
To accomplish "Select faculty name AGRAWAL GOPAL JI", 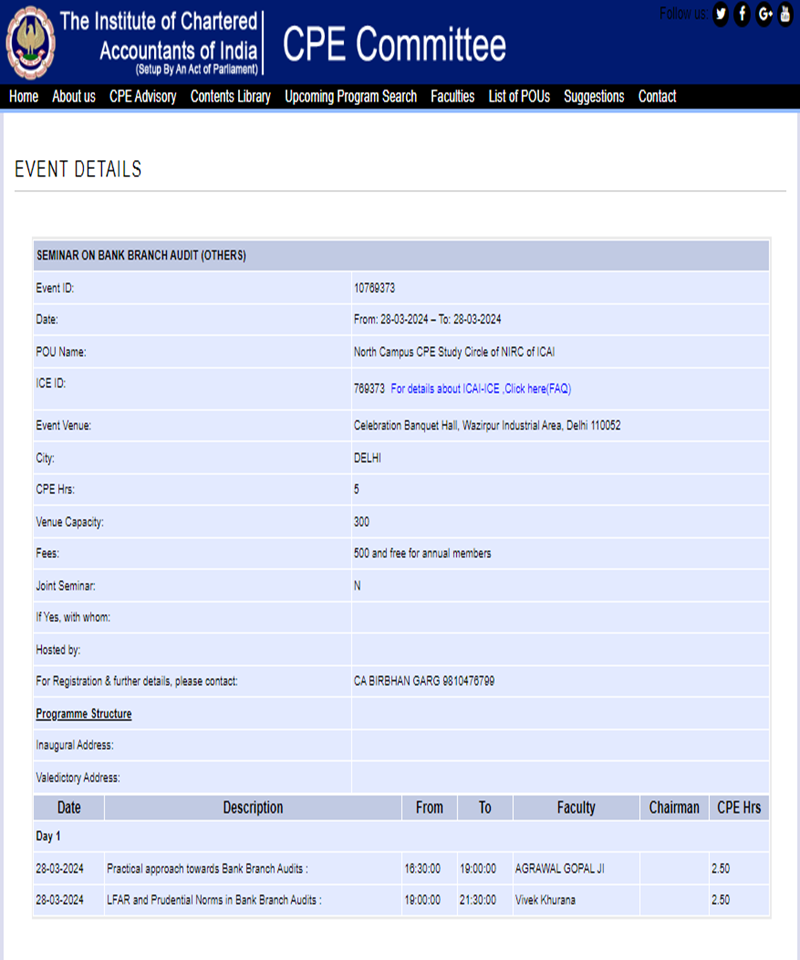I will tap(560, 869).
